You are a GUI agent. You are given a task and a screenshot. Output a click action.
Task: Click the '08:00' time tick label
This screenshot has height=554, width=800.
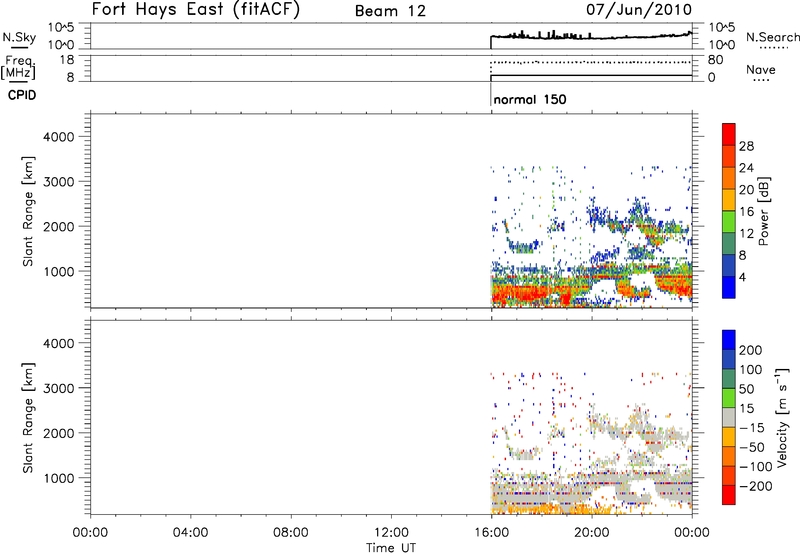291,533
